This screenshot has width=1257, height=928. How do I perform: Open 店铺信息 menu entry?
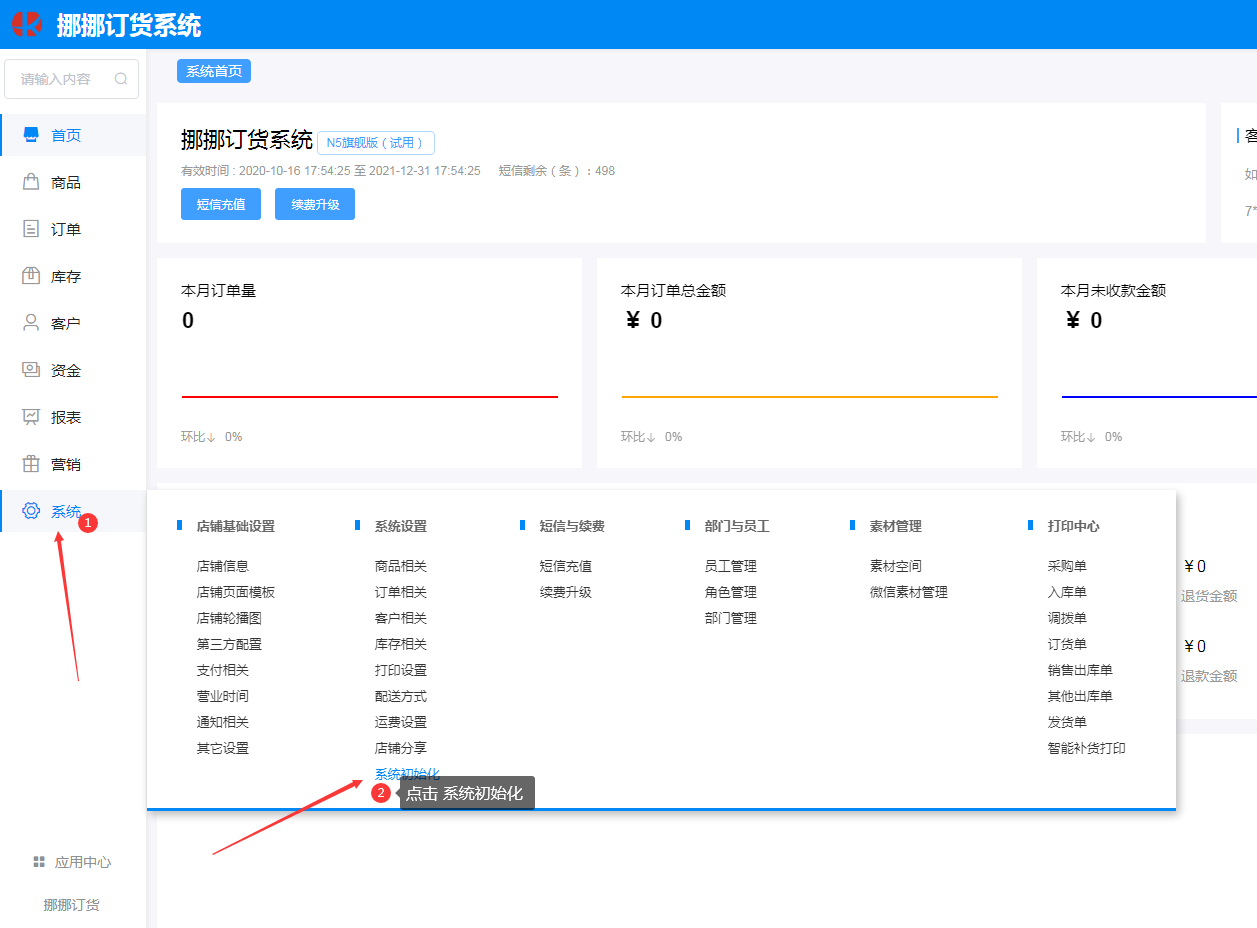click(x=222, y=566)
